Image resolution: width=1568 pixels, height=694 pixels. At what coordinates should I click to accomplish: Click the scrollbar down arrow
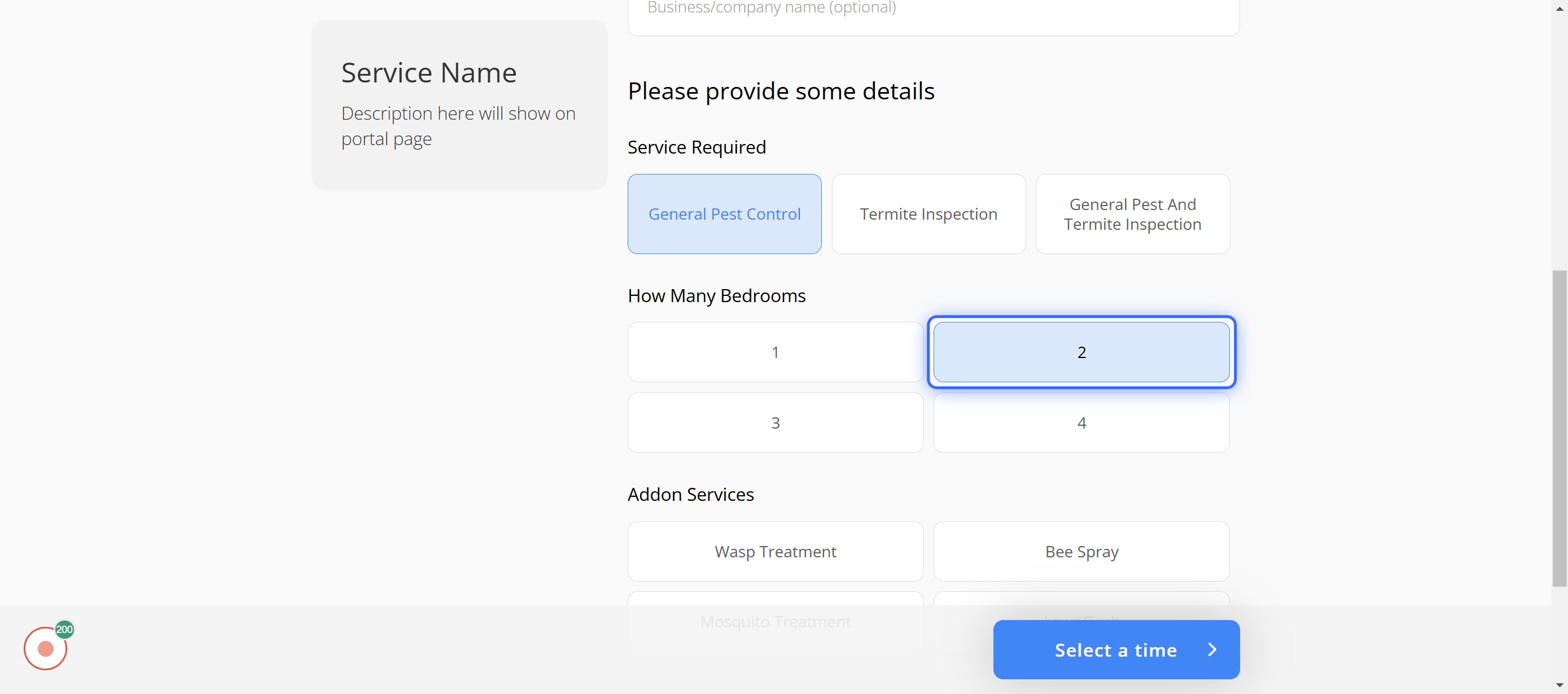coord(1560,686)
